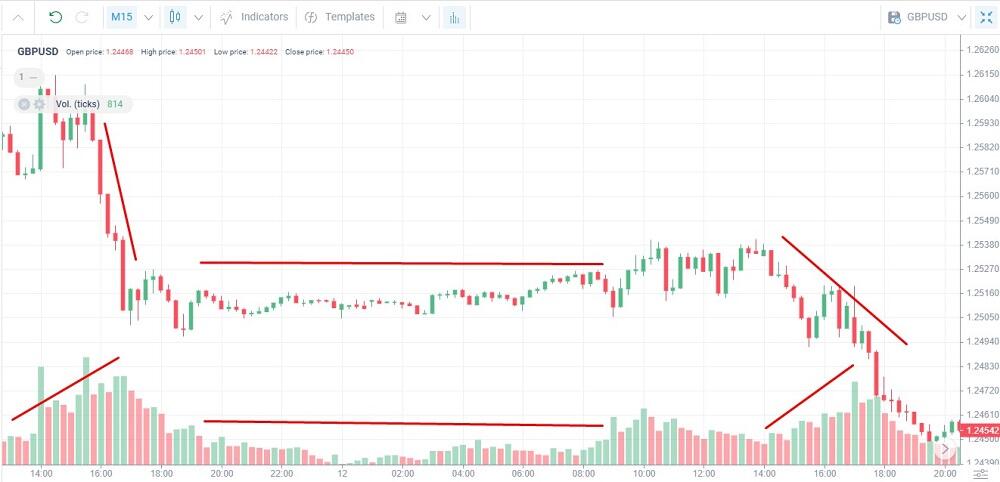Remove the Vol. (ticks) indicator
This screenshot has width=1000, height=482.
[x=24, y=104]
